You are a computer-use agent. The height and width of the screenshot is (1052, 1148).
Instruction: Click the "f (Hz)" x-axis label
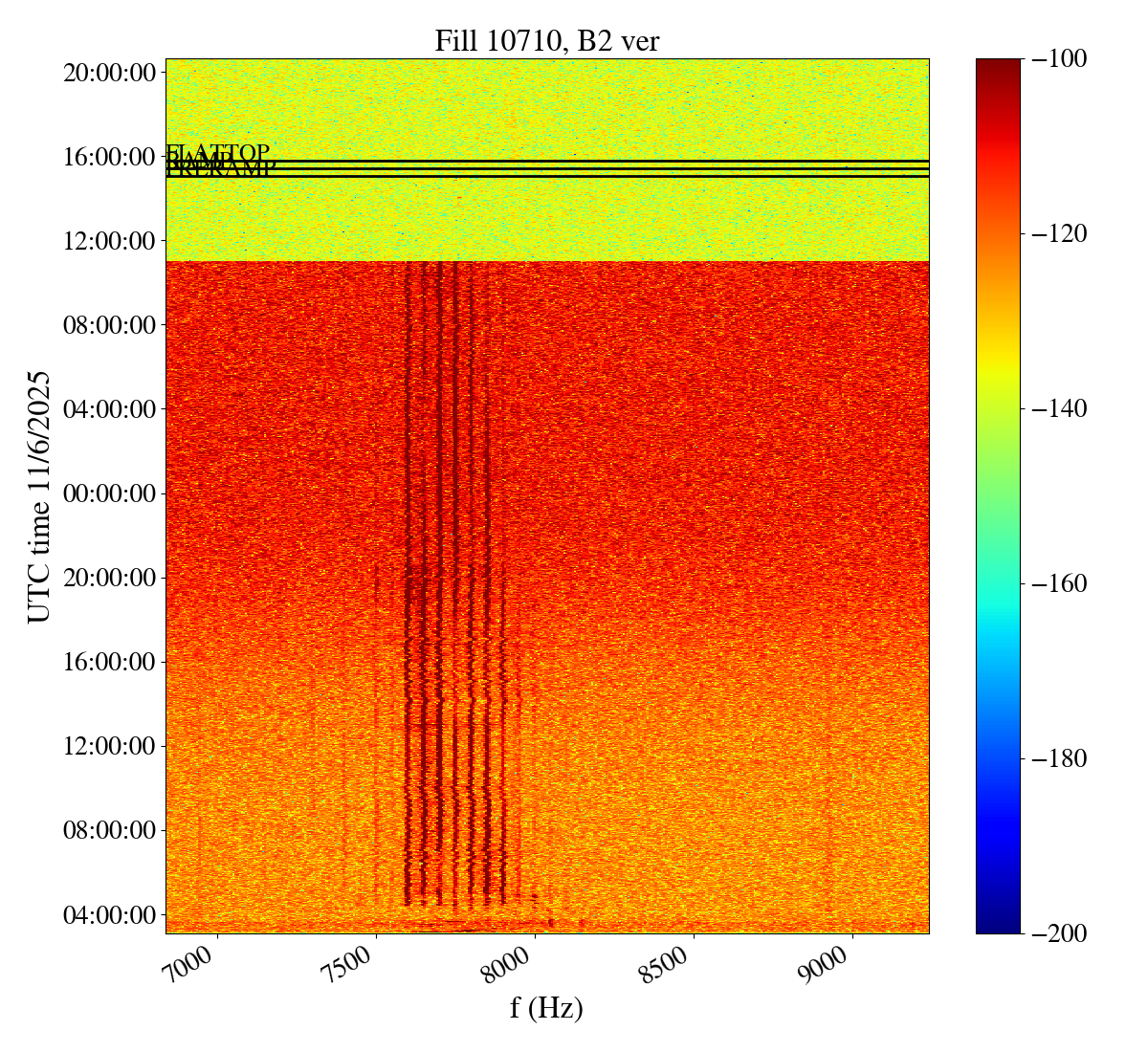coord(546,1007)
